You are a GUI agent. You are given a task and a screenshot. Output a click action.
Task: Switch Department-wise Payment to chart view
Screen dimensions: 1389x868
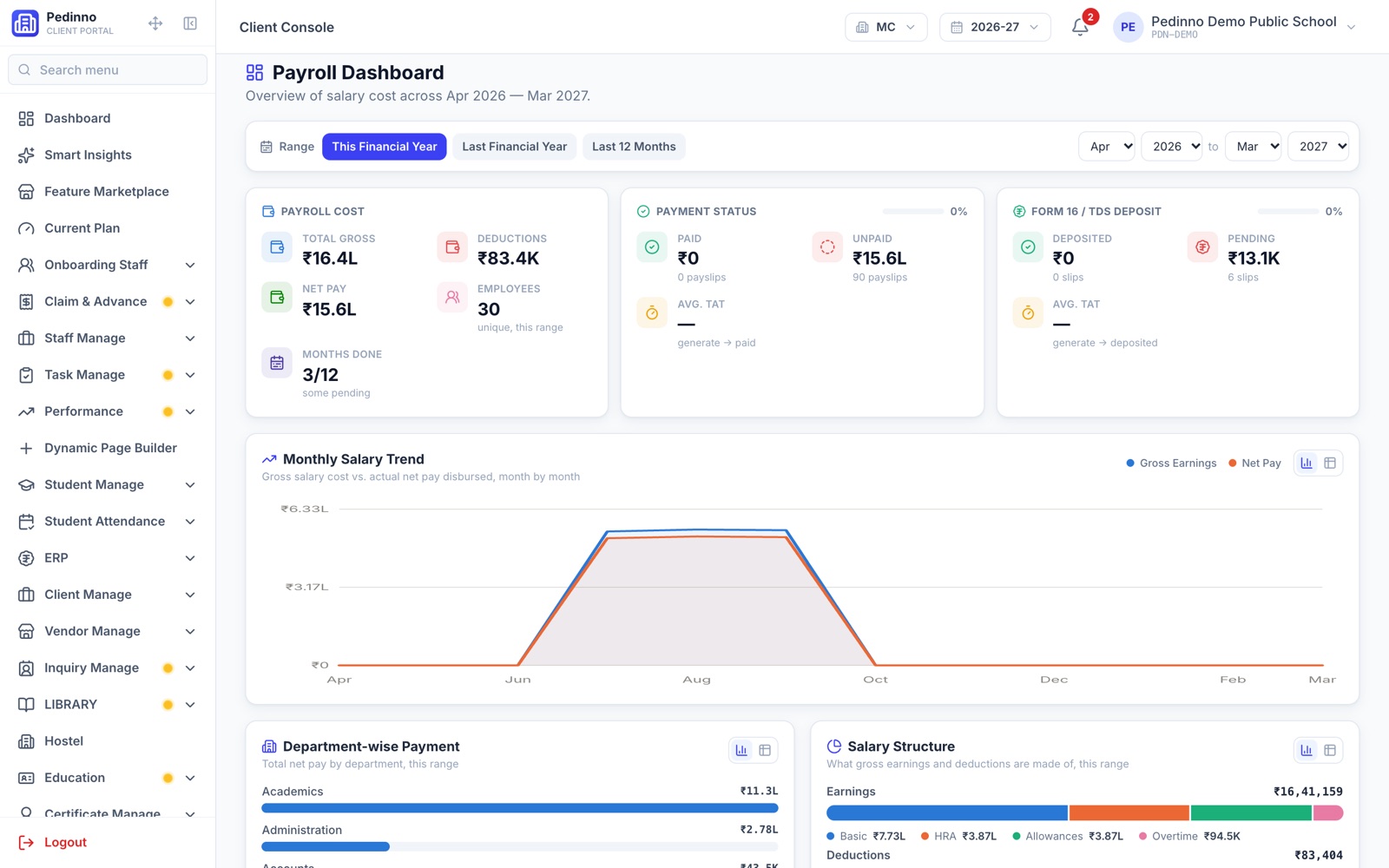[x=741, y=750]
